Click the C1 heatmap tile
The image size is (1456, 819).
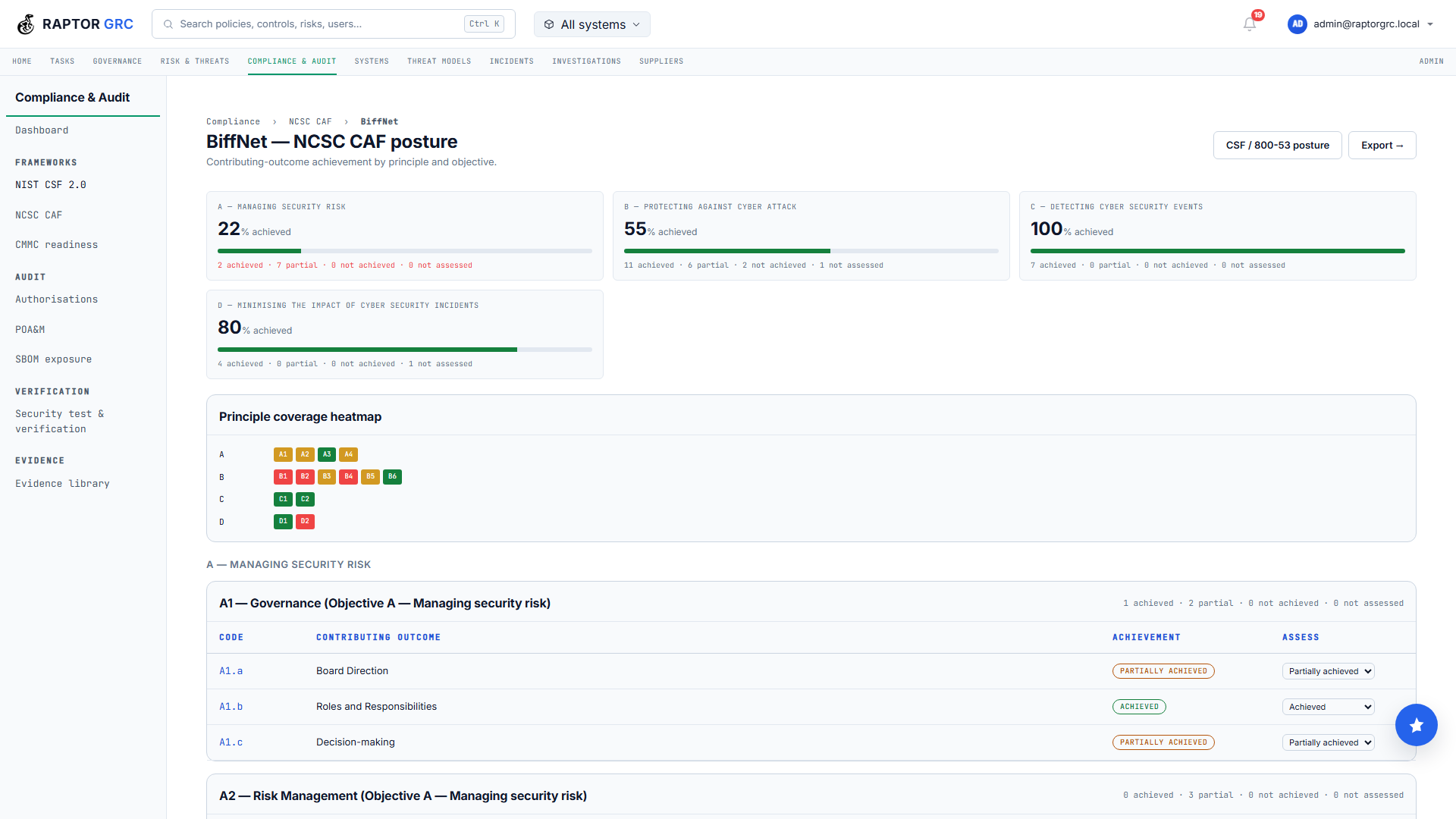pos(283,499)
